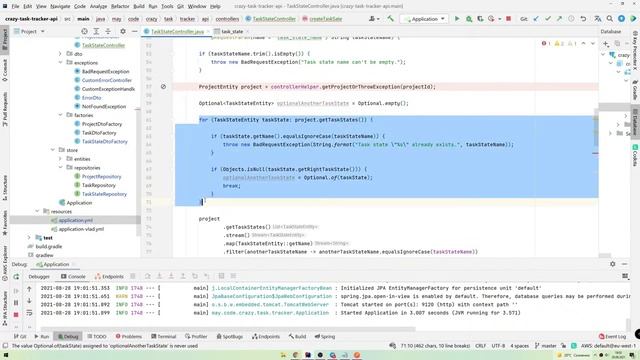Open the Navigate menu

(60, 6)
